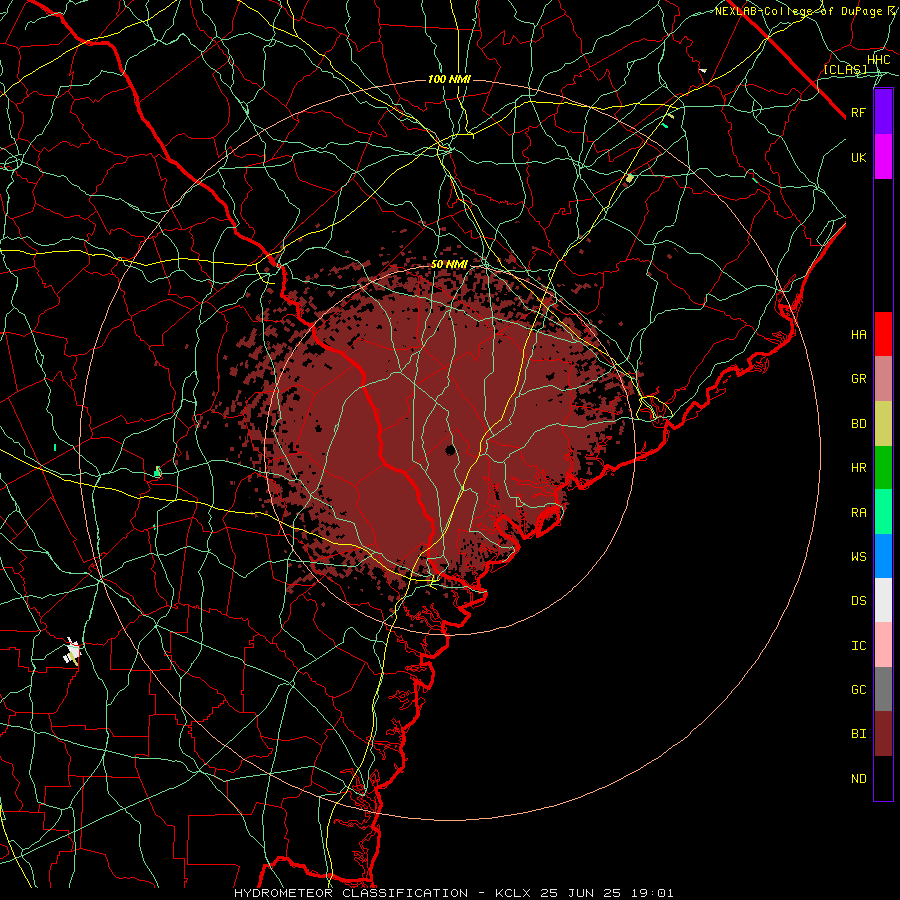Click the IC legend label
Image resolution: width=900 pixels, height=900 pixels.
coord(858,646)
